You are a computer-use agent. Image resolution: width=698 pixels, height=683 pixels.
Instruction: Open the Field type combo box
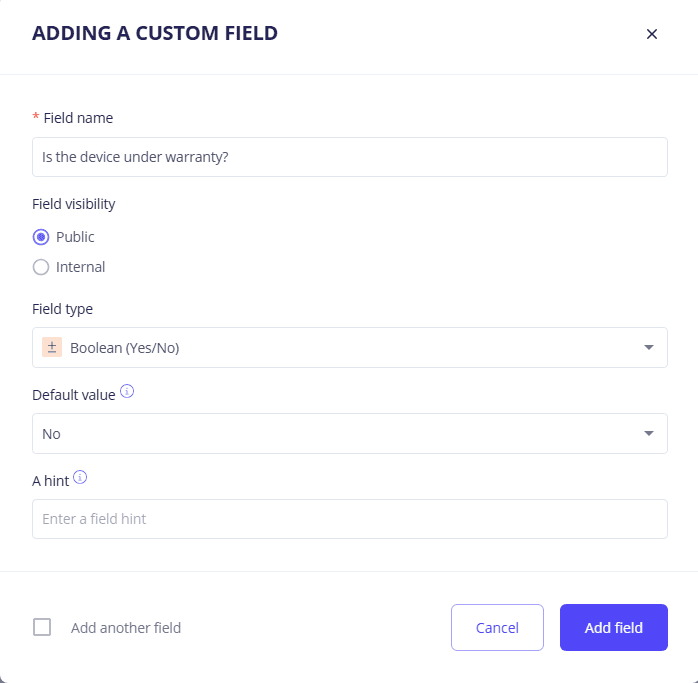(x=340, y=348)
